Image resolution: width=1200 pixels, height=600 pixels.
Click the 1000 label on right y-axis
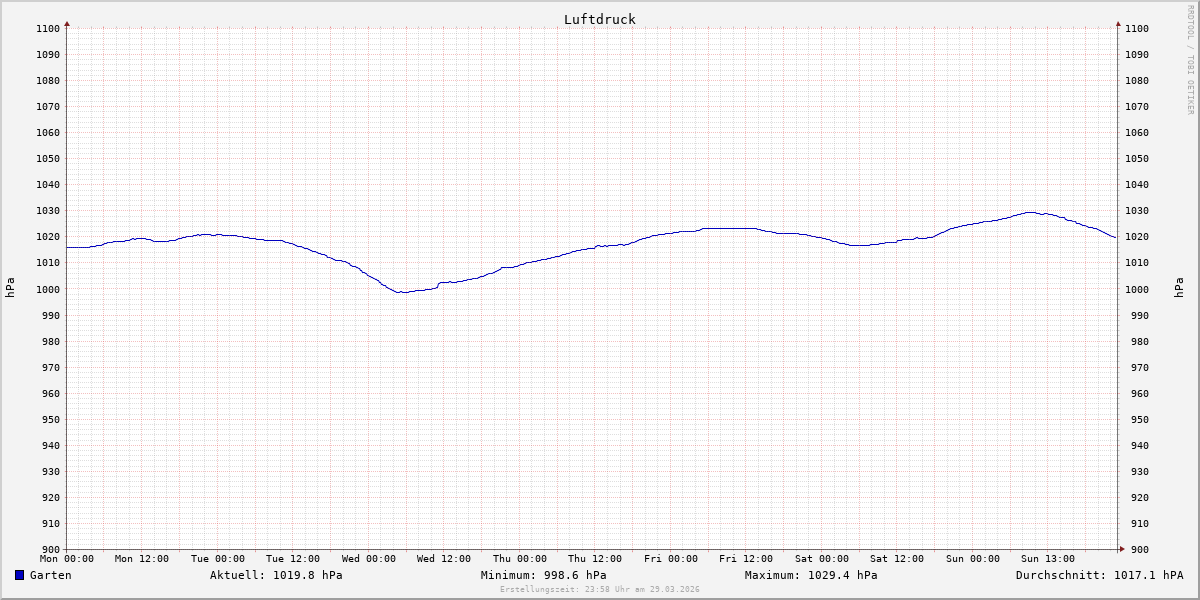[x=1137, y=289]
